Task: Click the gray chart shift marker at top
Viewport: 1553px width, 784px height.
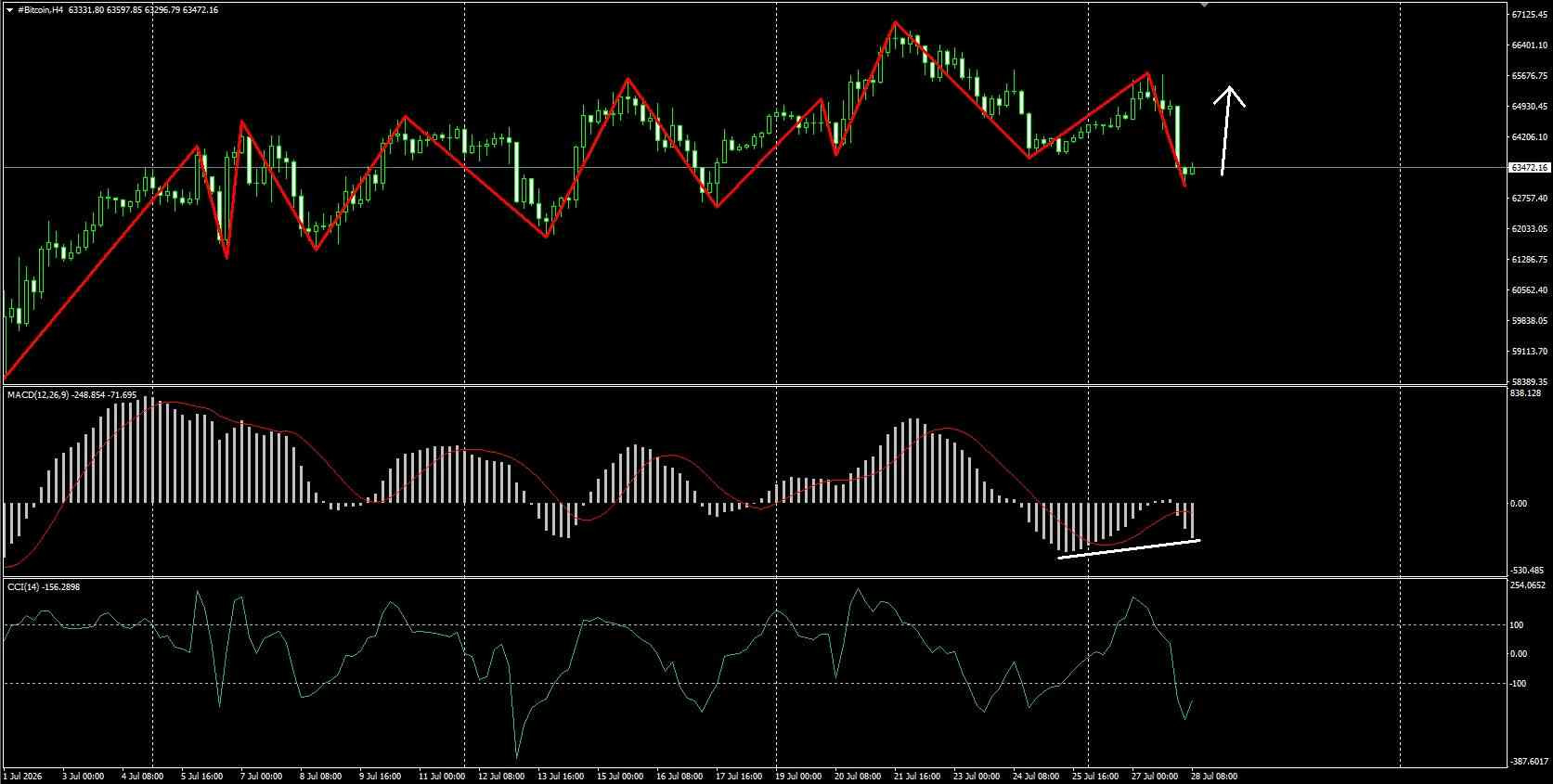Action: pos(1204,6)
